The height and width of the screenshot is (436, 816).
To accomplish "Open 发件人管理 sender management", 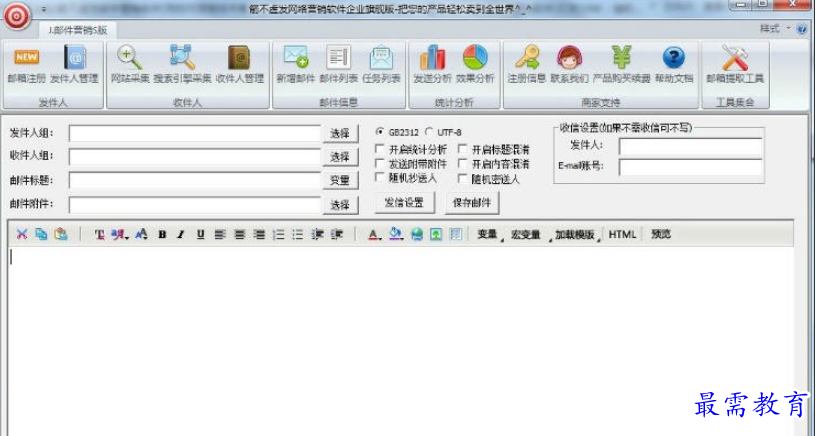I will (74, 65).
